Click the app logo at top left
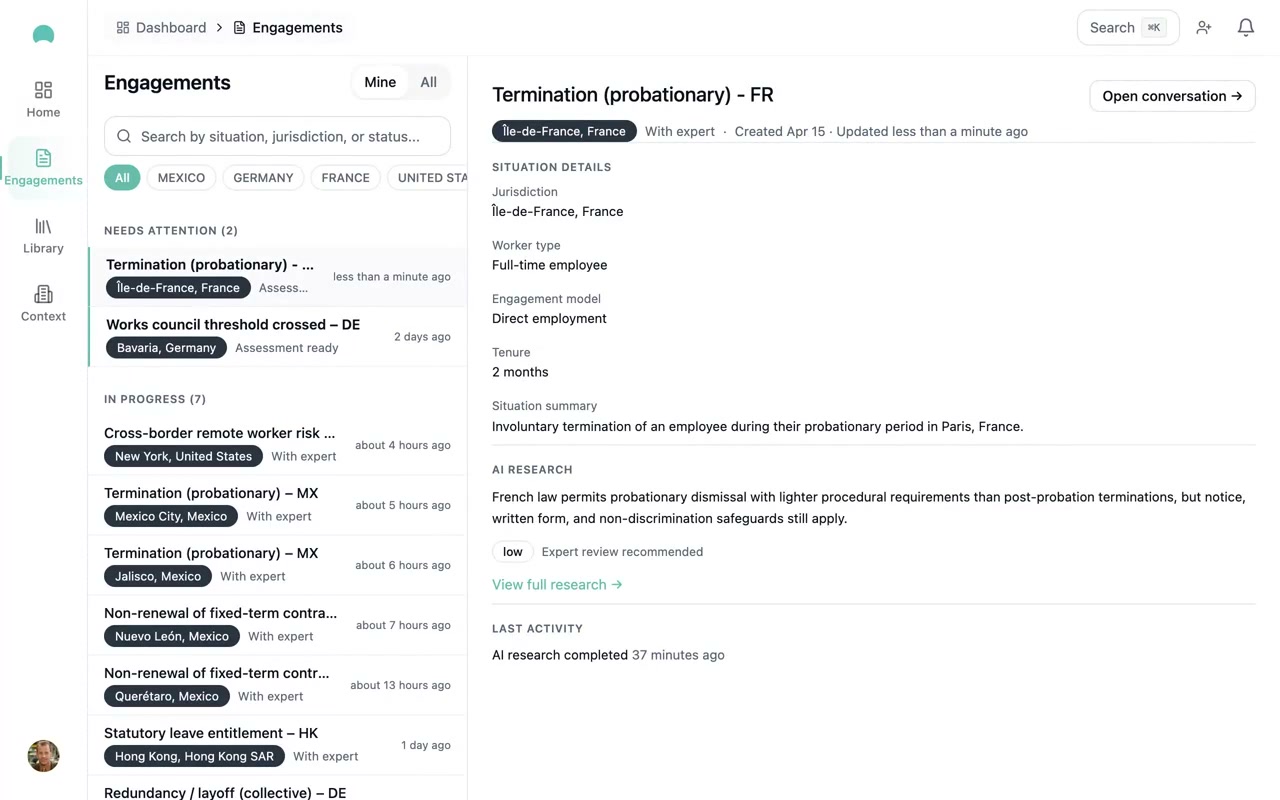 43,34
